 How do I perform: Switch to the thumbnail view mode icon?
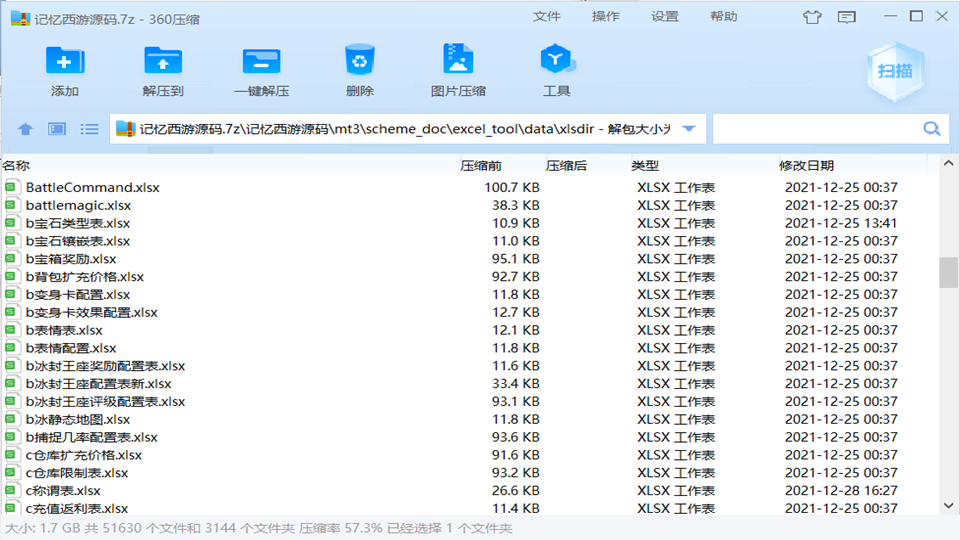point(57,129)
